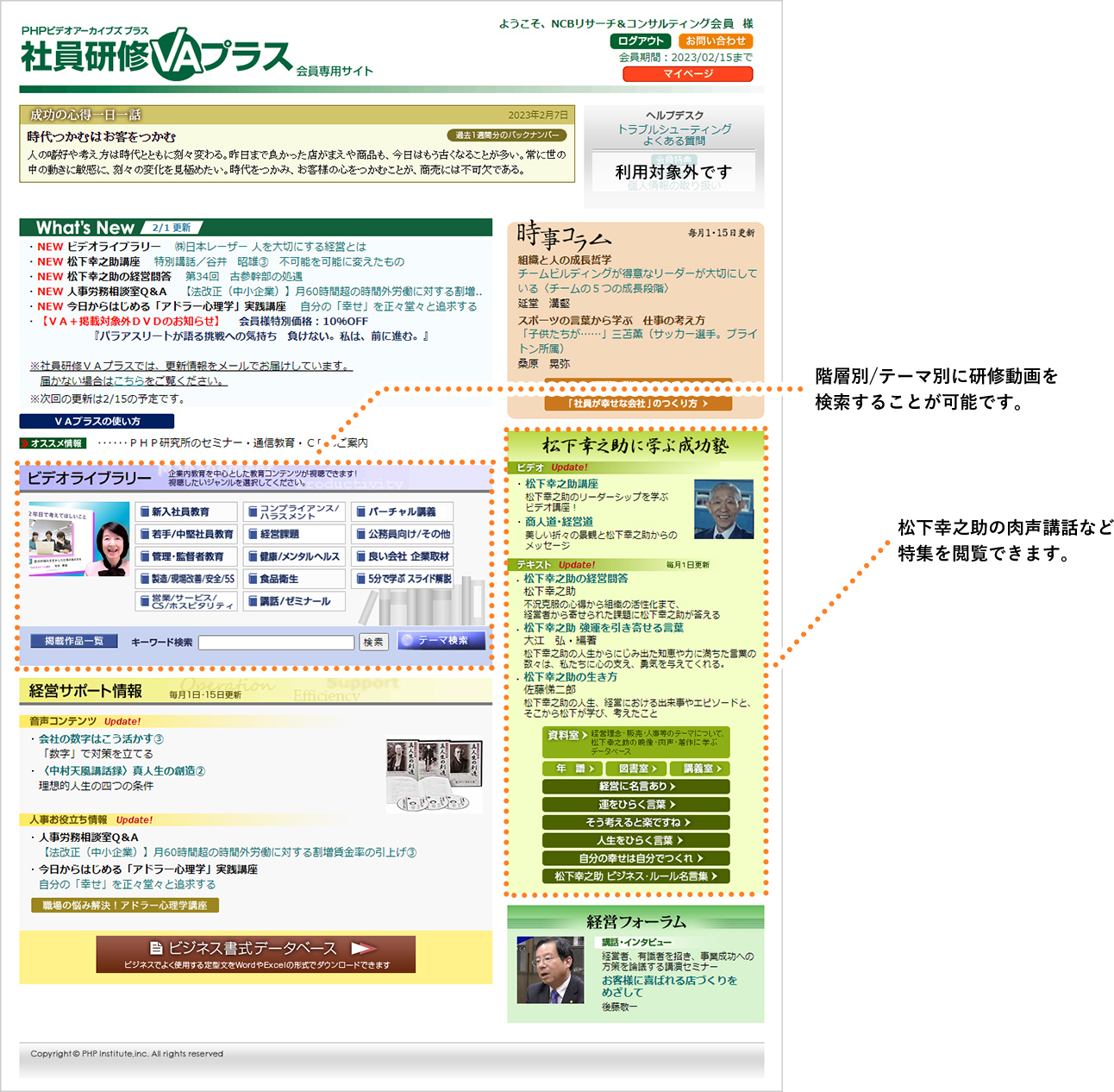Click the テーマ検索 button

441,640
